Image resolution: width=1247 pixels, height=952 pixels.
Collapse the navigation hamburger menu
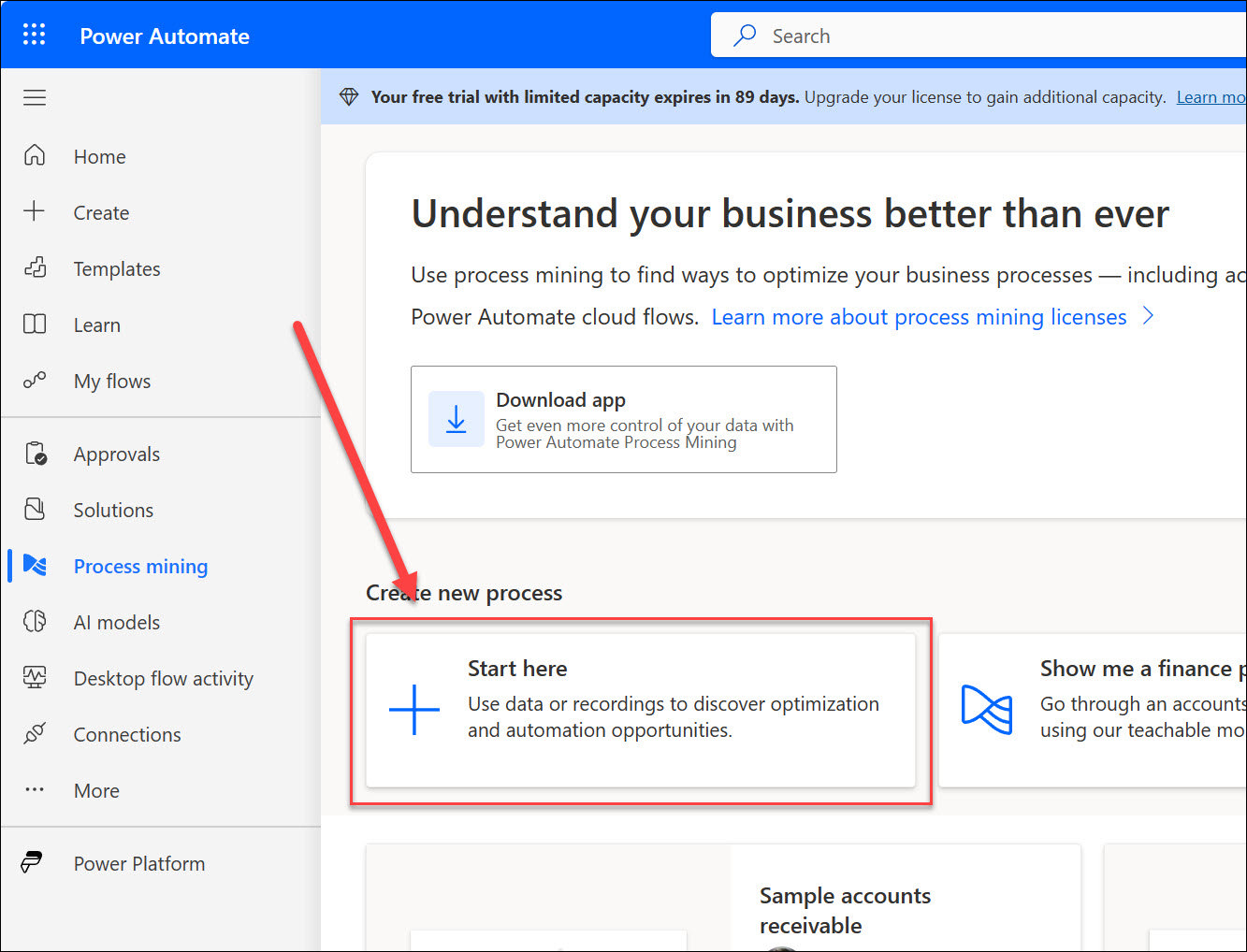coord(35,97)
